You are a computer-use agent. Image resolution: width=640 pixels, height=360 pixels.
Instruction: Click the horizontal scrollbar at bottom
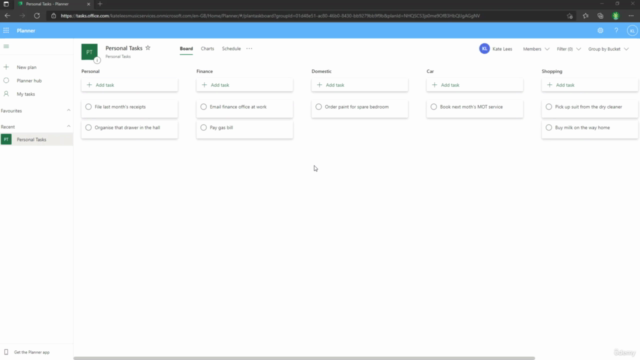click(304, 358)
